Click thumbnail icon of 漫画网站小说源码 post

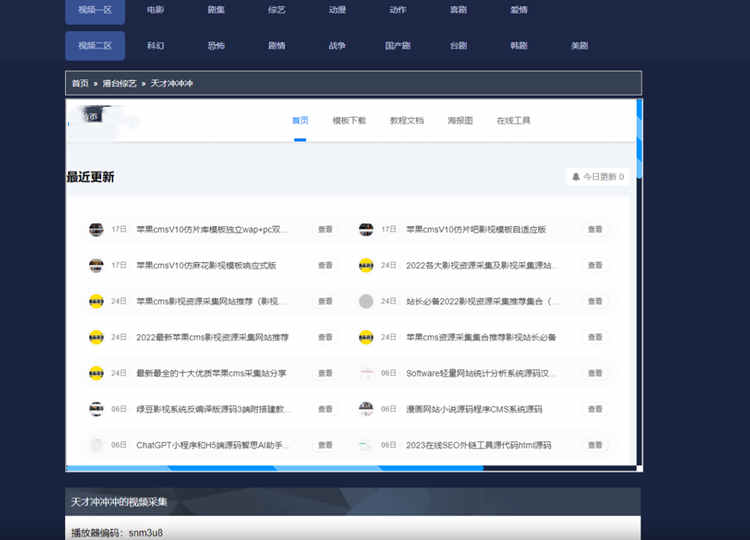tap(366, 409)
